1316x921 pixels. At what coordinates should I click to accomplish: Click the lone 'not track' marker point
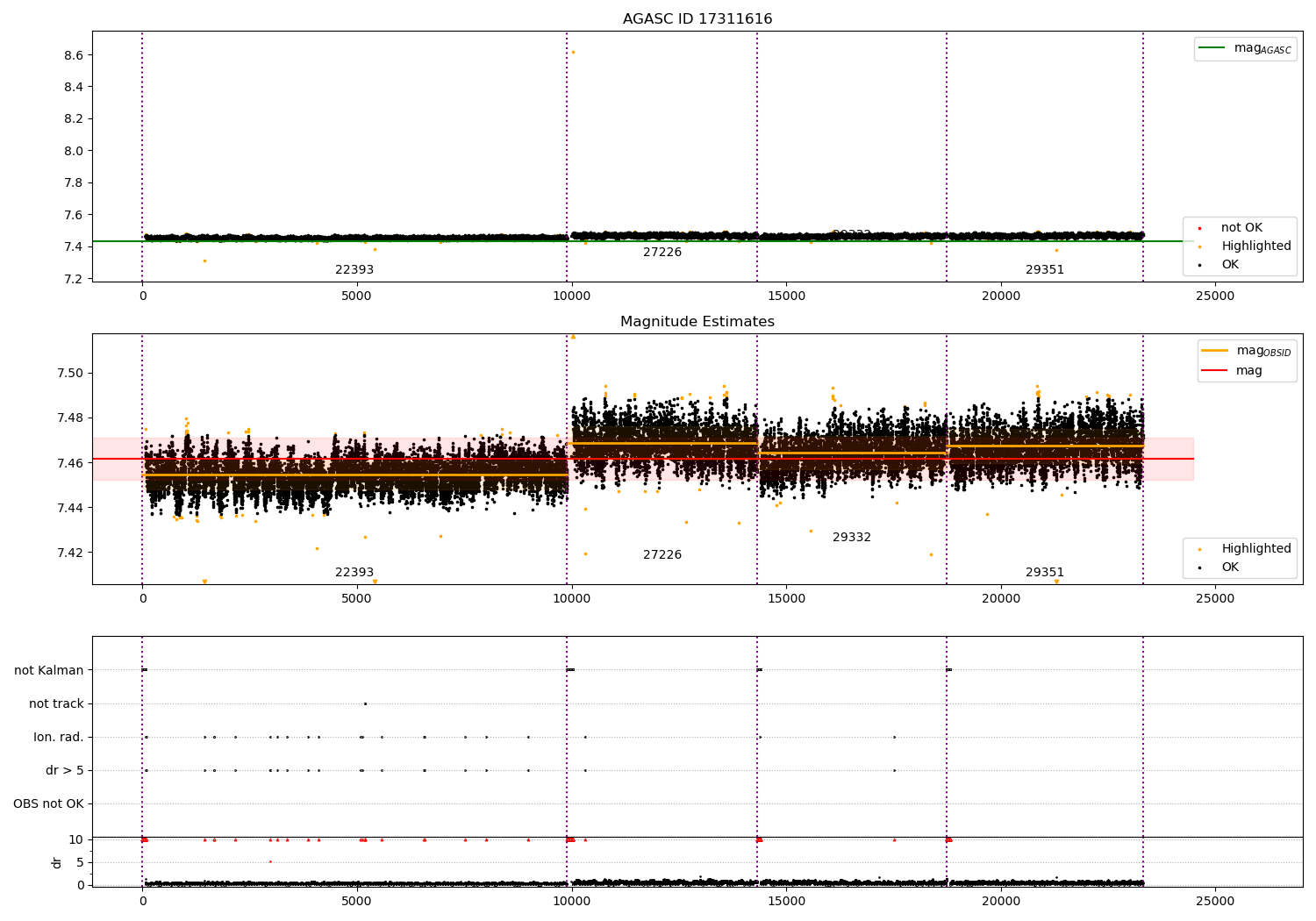click(365, 703)
